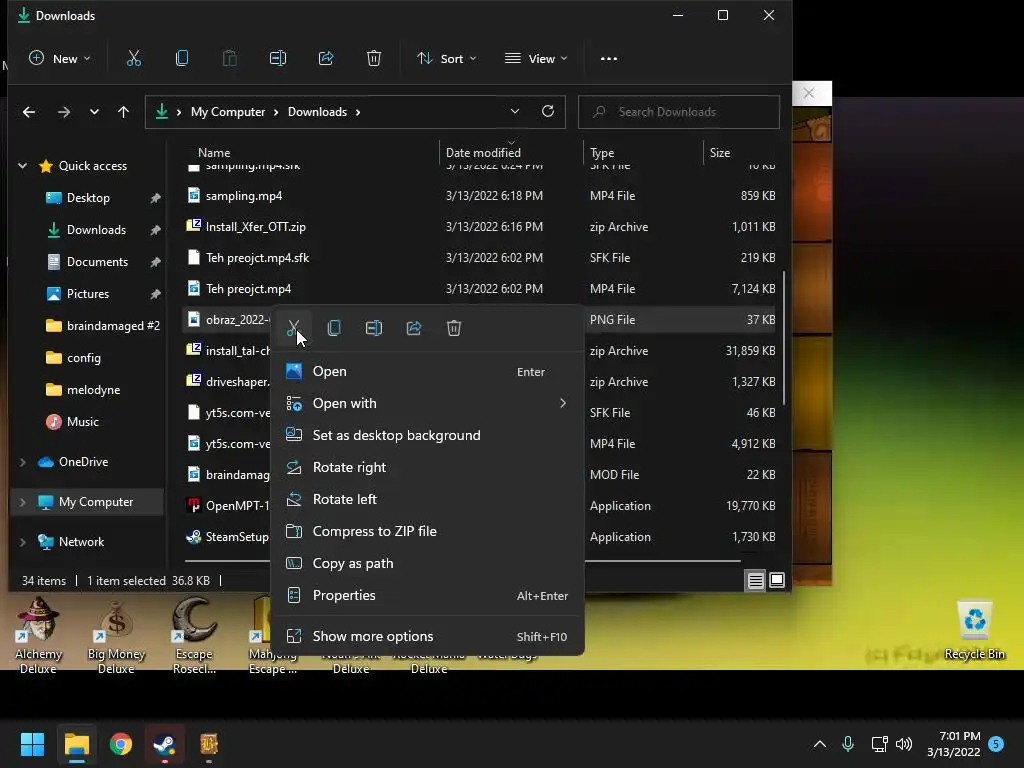Open Properties from the context menu
The height and width of the screenshot is (768, 1024).
pos(427,596)
